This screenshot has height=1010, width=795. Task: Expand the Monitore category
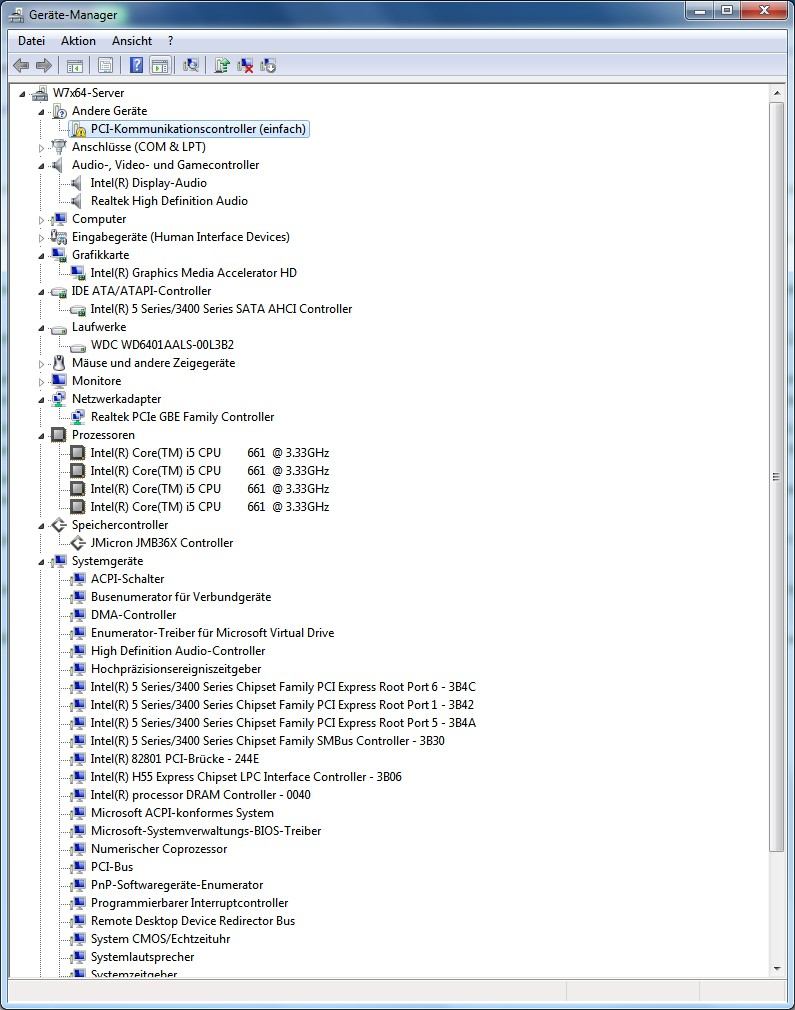(42, 382)
